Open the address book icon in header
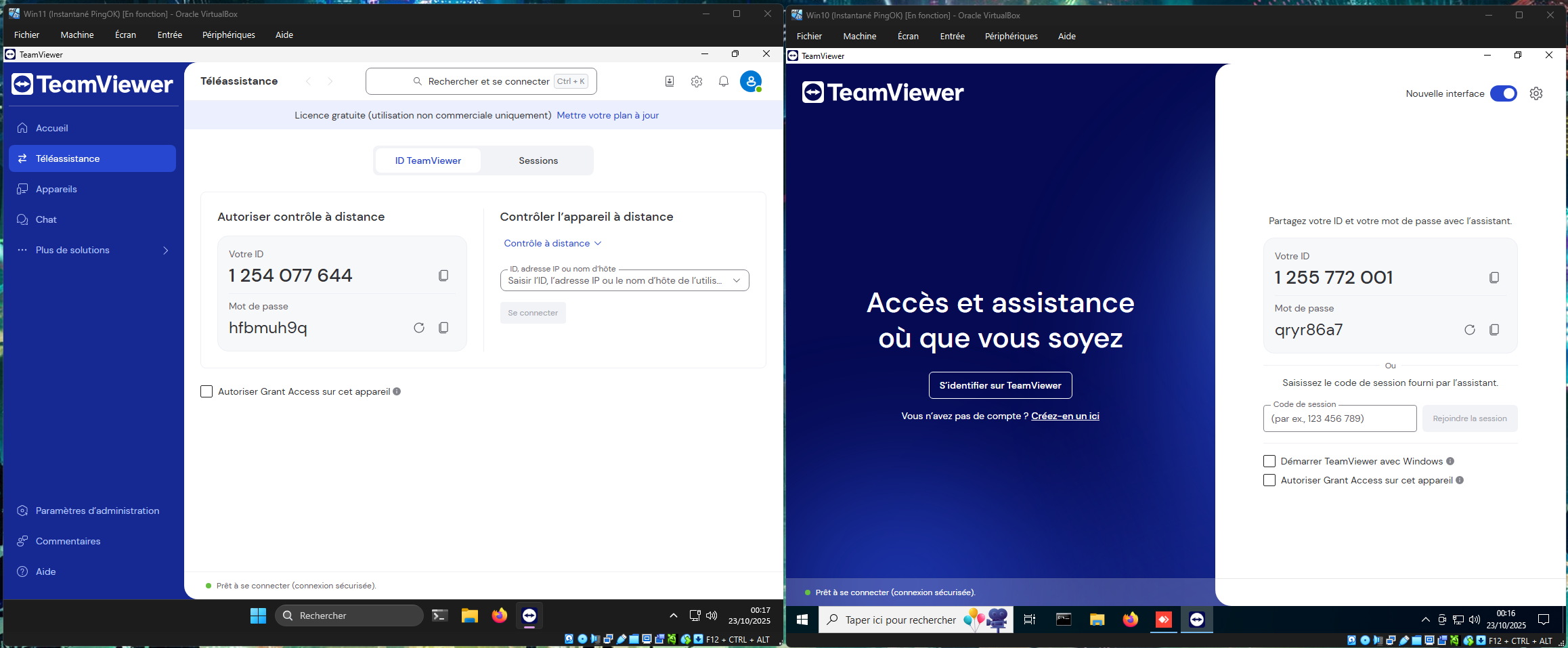This screenshot has width=1568, height=648. coord(670,81)
